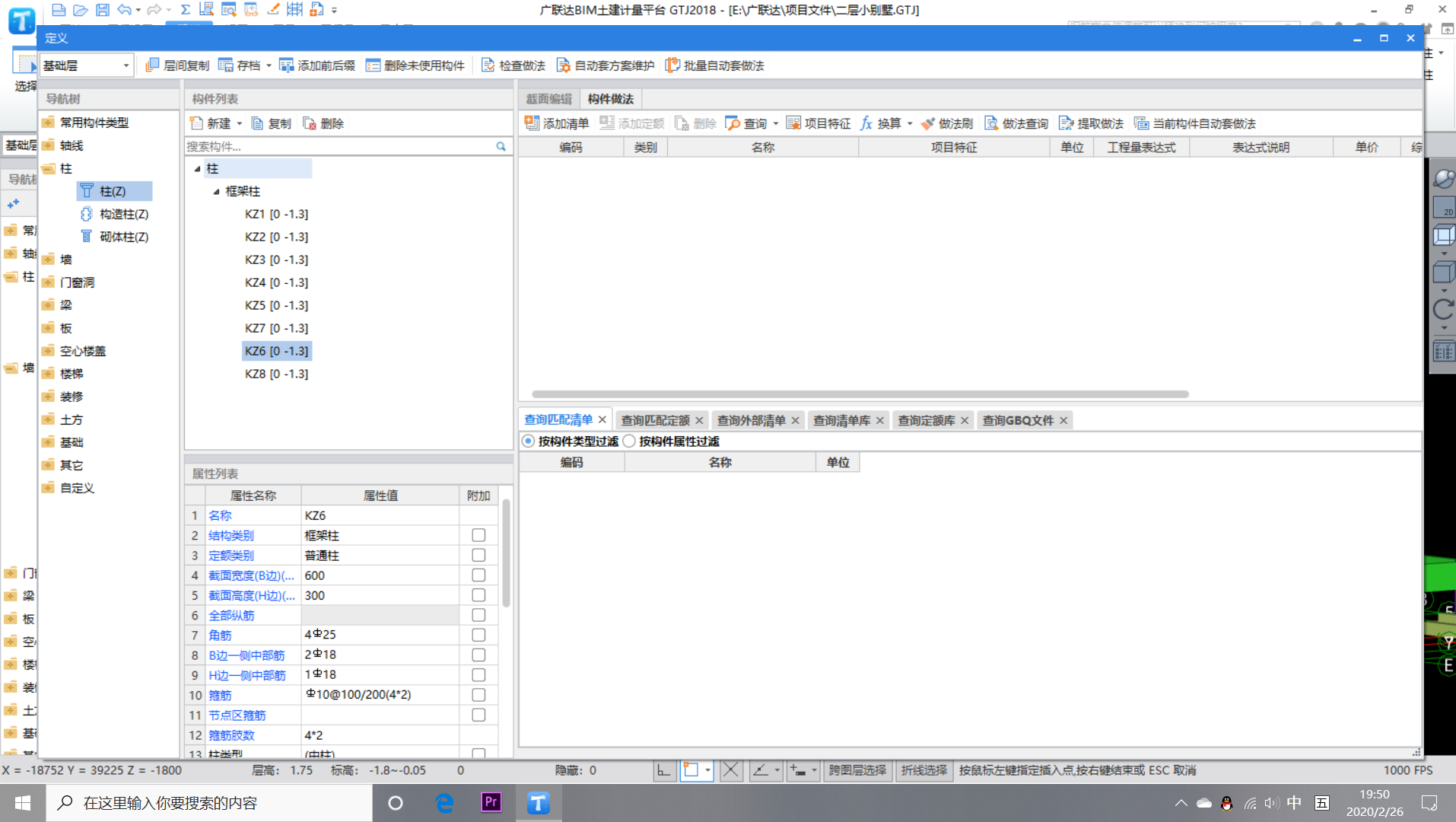Click 做法刷 brush button
The height and width of the screenshot is (822, 1456).
click(946, 123)
